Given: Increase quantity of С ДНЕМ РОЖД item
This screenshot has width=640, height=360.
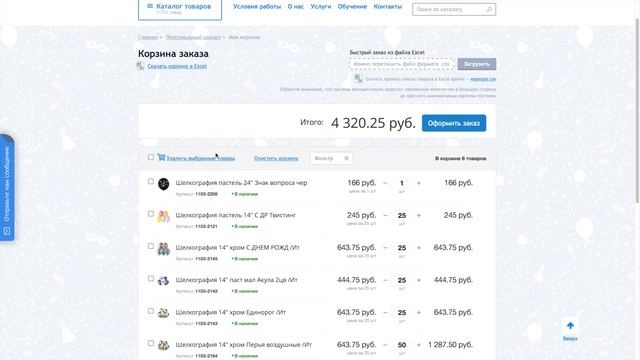Looking at the screenshot, I should 418,247.
